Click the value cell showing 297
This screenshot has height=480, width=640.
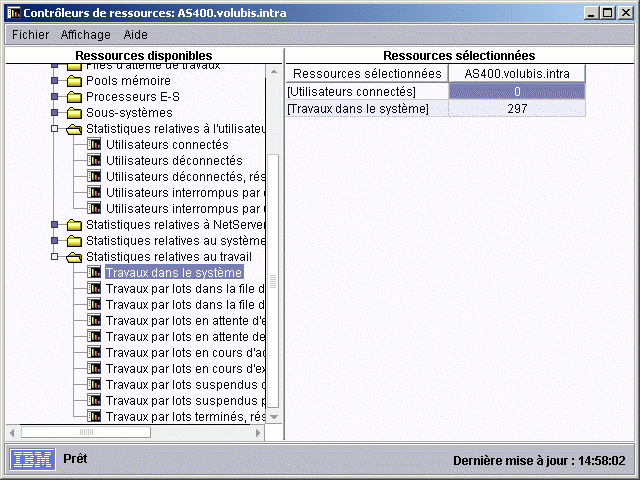tap(517, 109)
